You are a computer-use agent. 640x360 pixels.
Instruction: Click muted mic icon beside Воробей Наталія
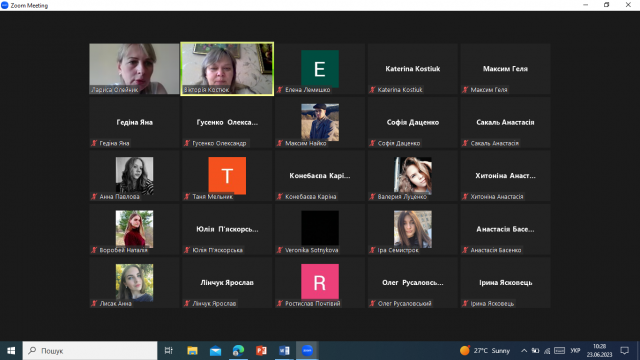(x=94, y=250)
